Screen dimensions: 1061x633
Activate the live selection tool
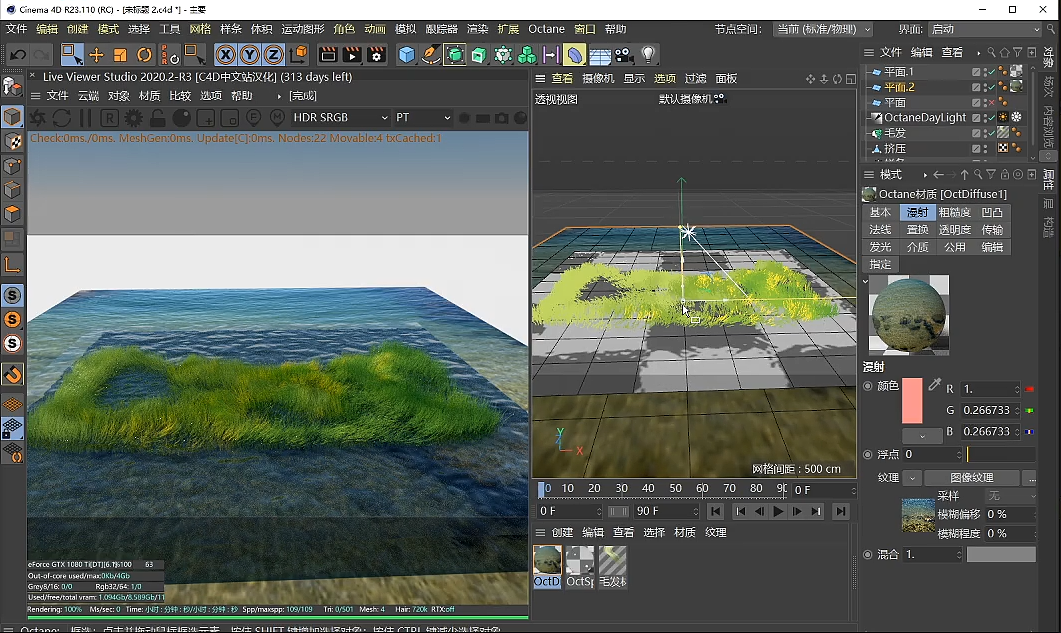tap(71, 55)
